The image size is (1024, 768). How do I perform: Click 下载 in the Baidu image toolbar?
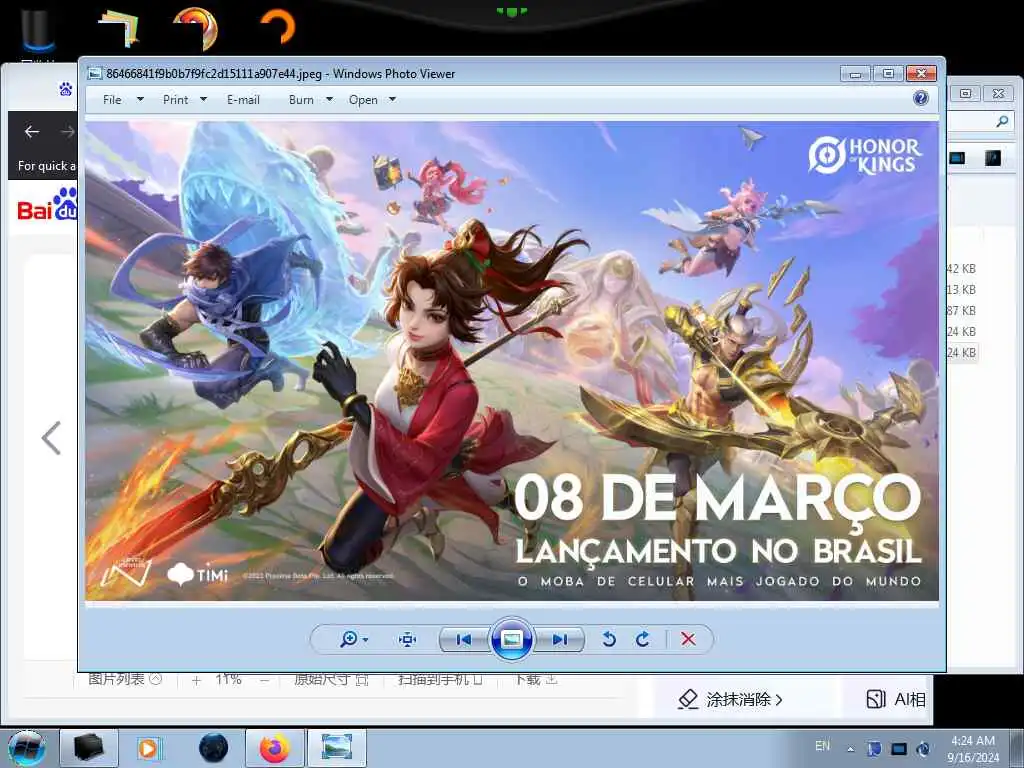(534, 679)
